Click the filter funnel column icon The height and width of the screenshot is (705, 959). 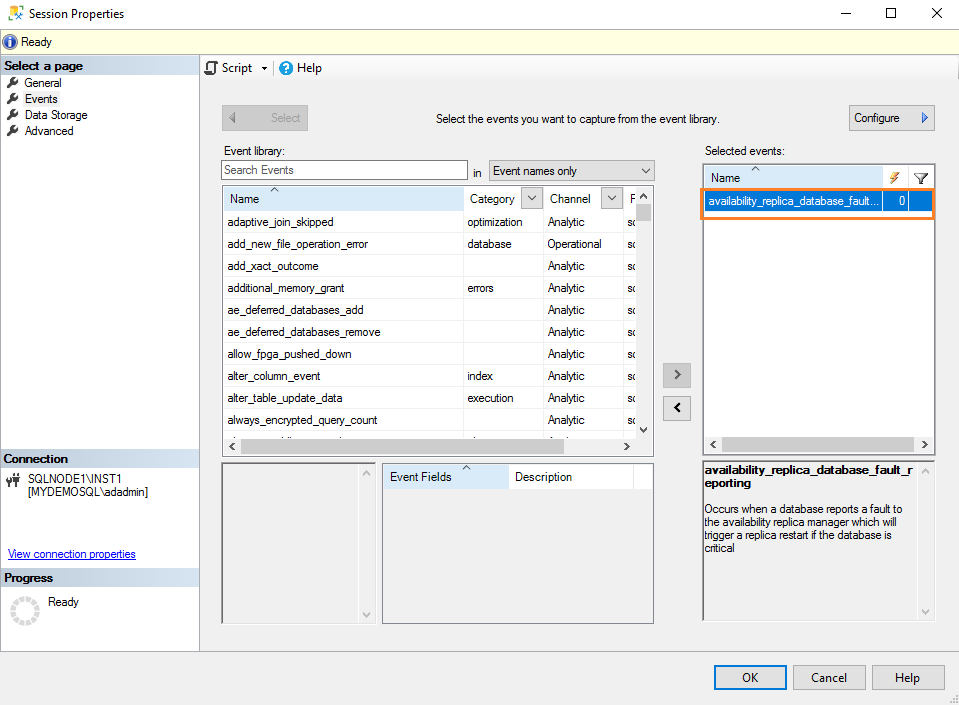921,178
